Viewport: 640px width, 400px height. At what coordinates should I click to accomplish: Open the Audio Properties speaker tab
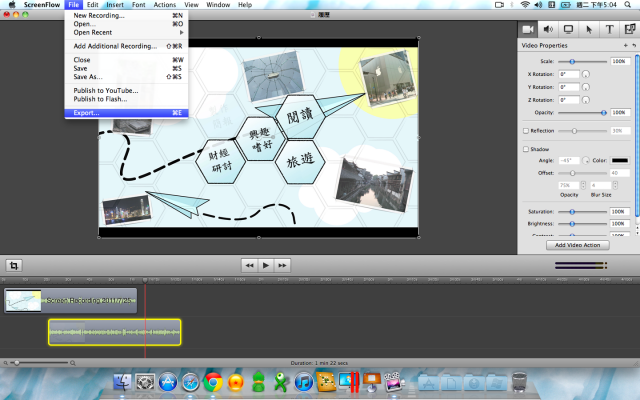click(x=548, y=29)
